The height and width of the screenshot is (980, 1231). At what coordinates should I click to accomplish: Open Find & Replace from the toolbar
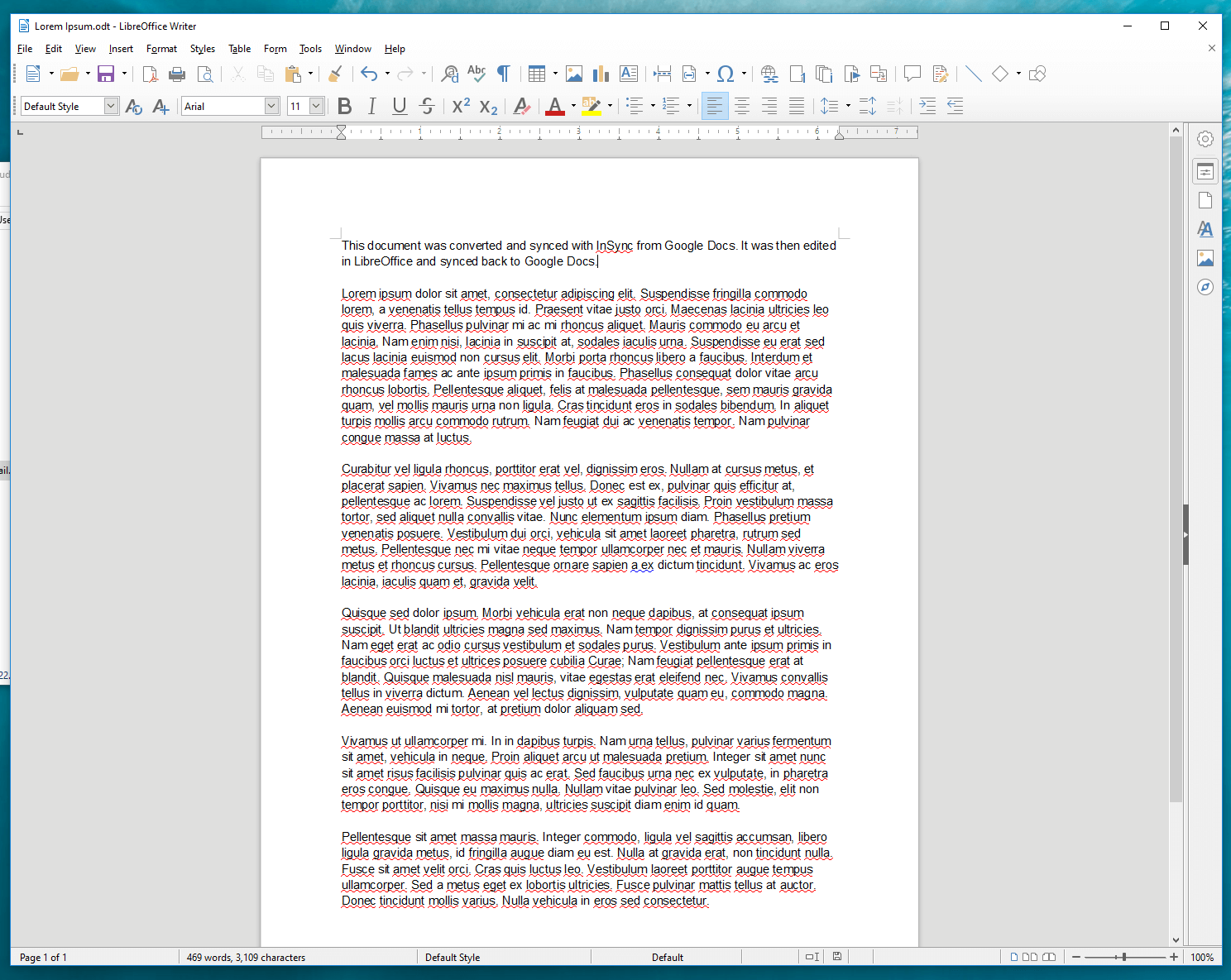tap(449, 74)
